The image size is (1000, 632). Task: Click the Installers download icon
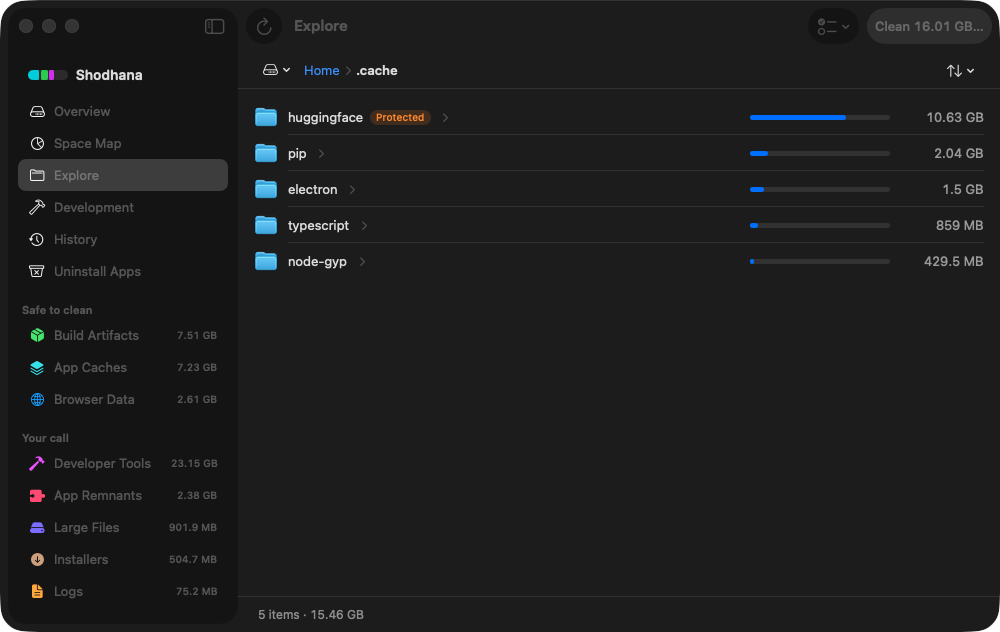(37, 559)
